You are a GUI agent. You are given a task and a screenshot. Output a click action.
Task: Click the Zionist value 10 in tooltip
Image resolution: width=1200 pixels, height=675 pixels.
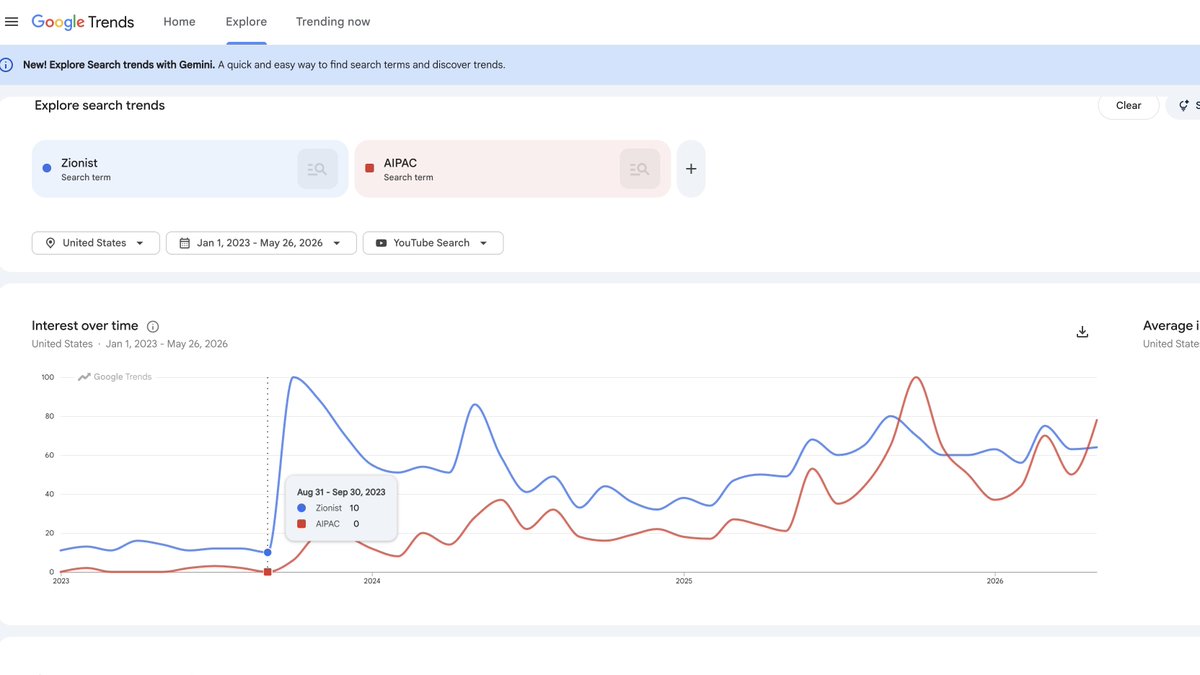pyautogui.click(x=355, y=508)
